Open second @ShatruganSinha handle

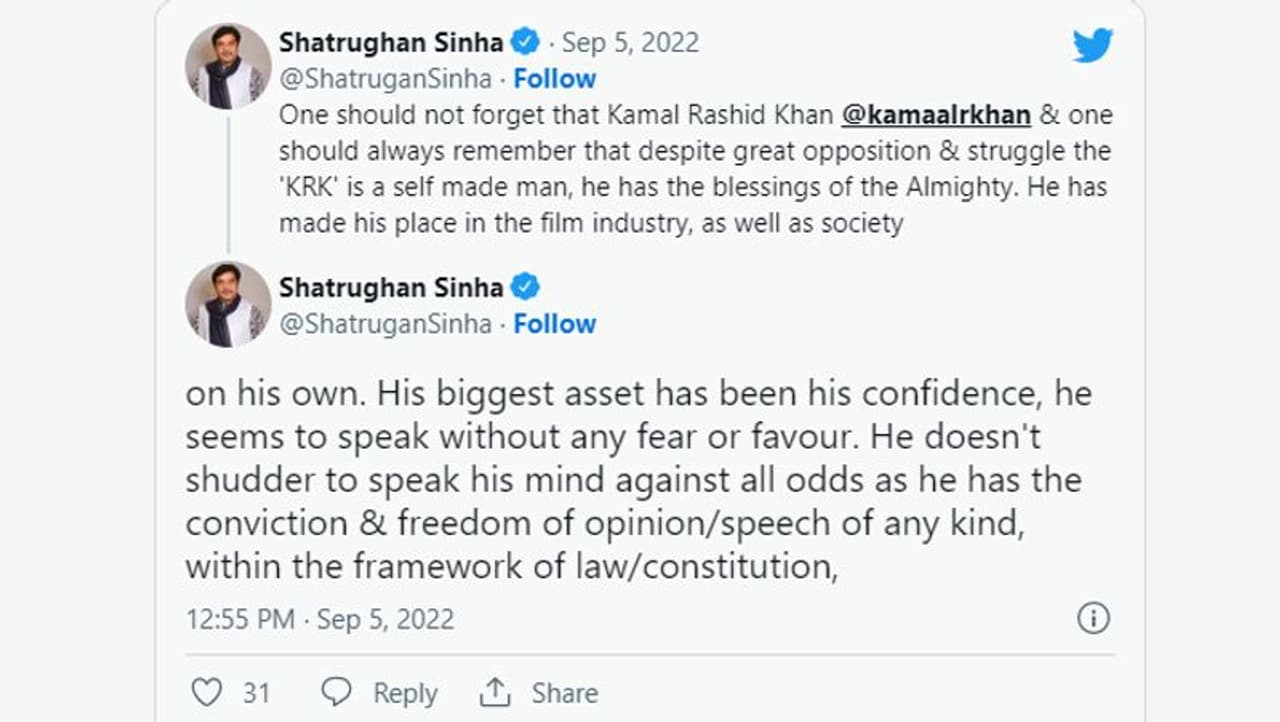(x=385, y=324)
